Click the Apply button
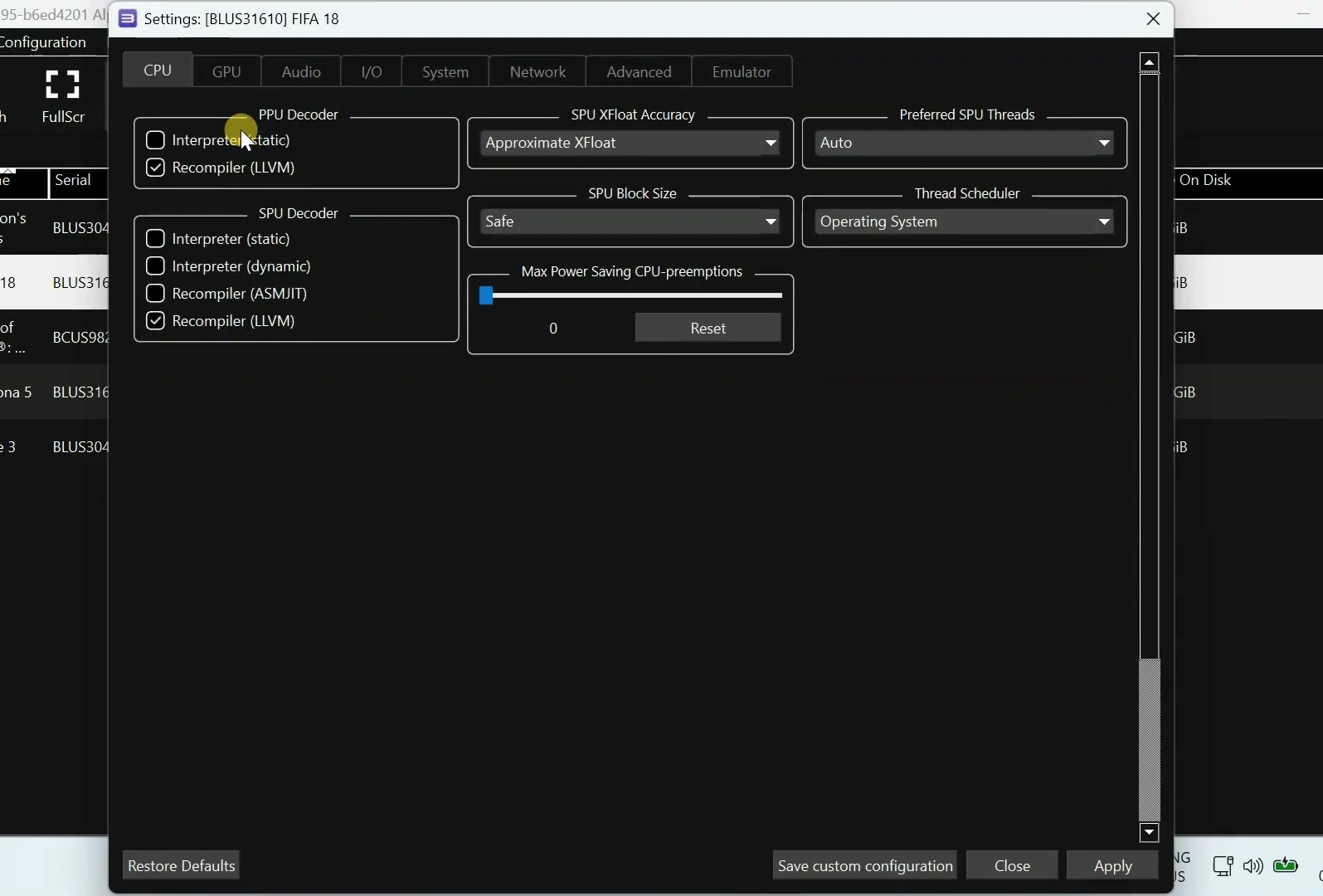The height and width of the screenshot is (896, 1323). point(1113,866)
